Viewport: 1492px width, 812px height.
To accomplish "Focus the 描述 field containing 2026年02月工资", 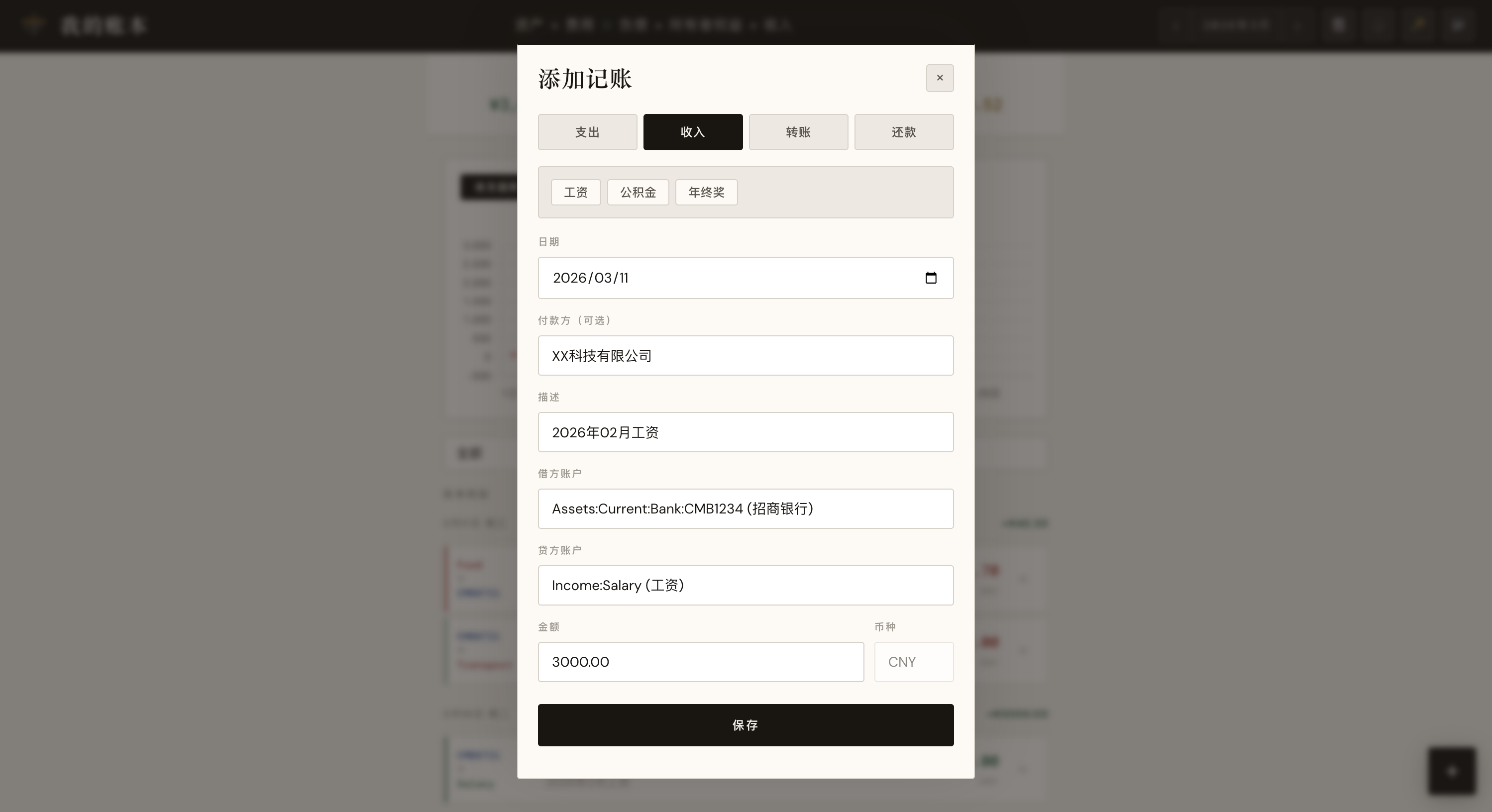I will tap(746, 432).
